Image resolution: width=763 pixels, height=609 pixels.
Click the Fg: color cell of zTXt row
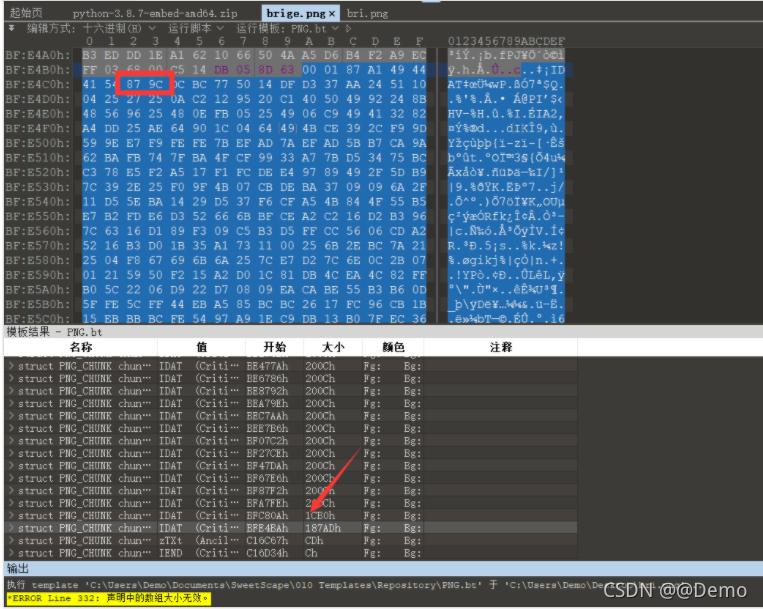click(372, 540)
